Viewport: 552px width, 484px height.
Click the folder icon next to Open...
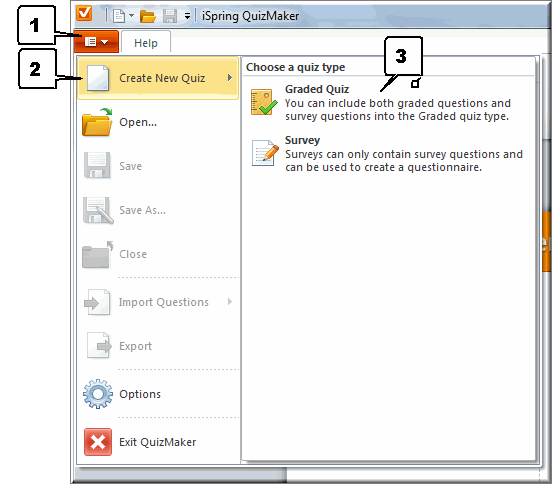[x=97, y=122]
